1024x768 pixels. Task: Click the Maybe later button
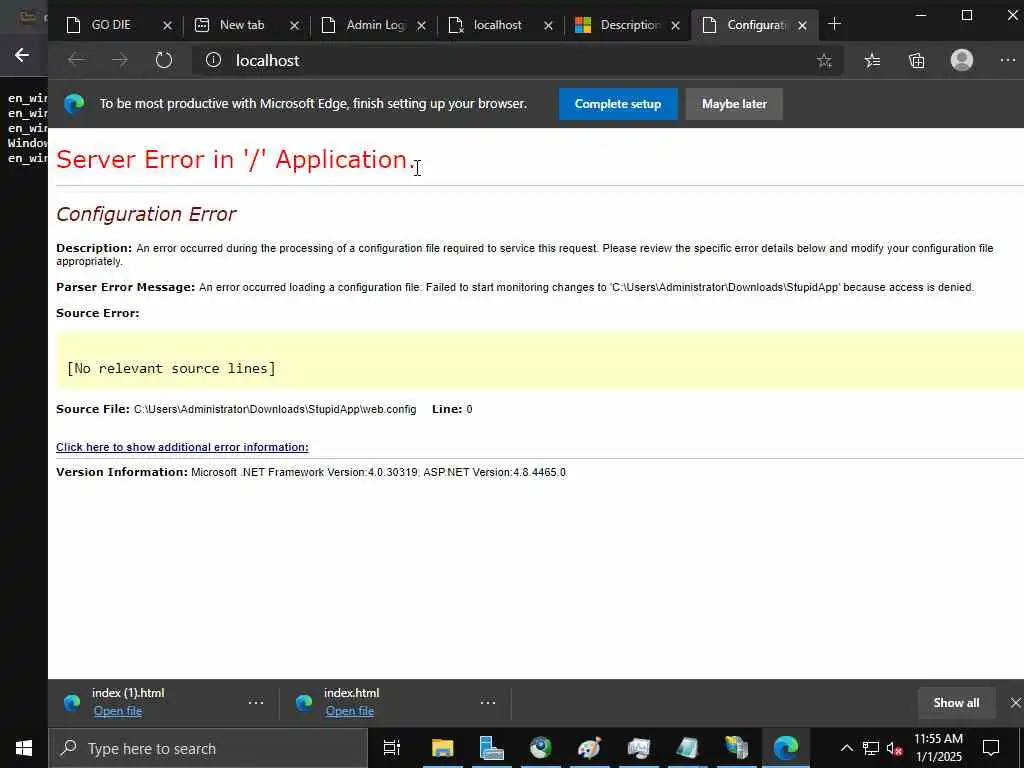(734, 104)
